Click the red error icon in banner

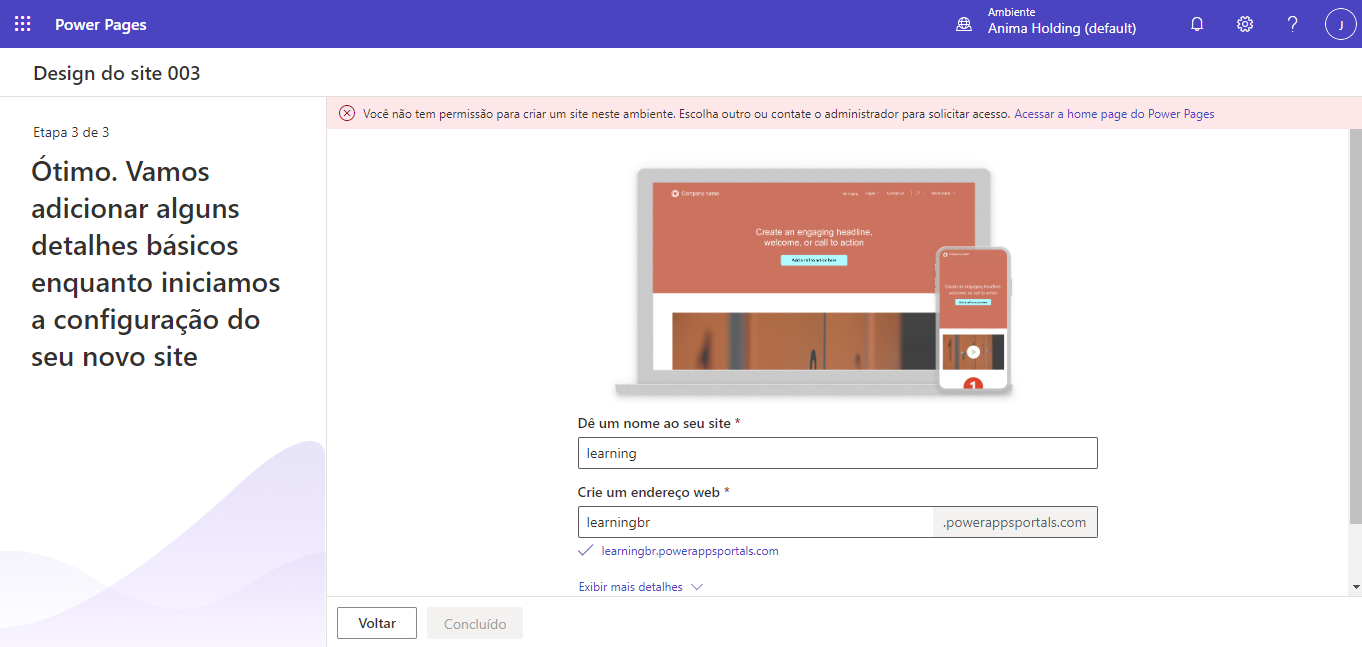pyautogui.click(x=347, y=114)
